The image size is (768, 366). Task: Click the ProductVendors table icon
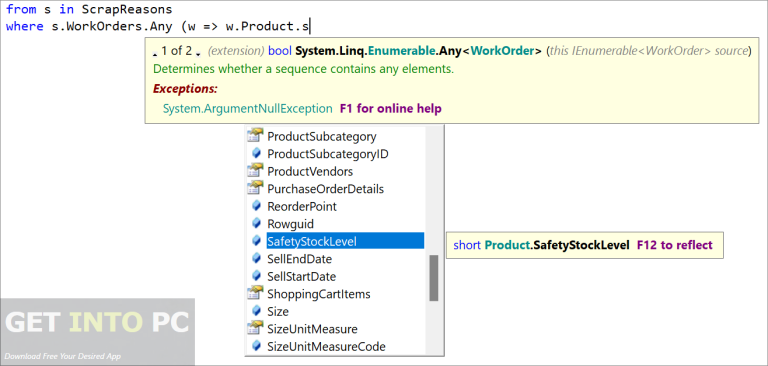(255, 171)
